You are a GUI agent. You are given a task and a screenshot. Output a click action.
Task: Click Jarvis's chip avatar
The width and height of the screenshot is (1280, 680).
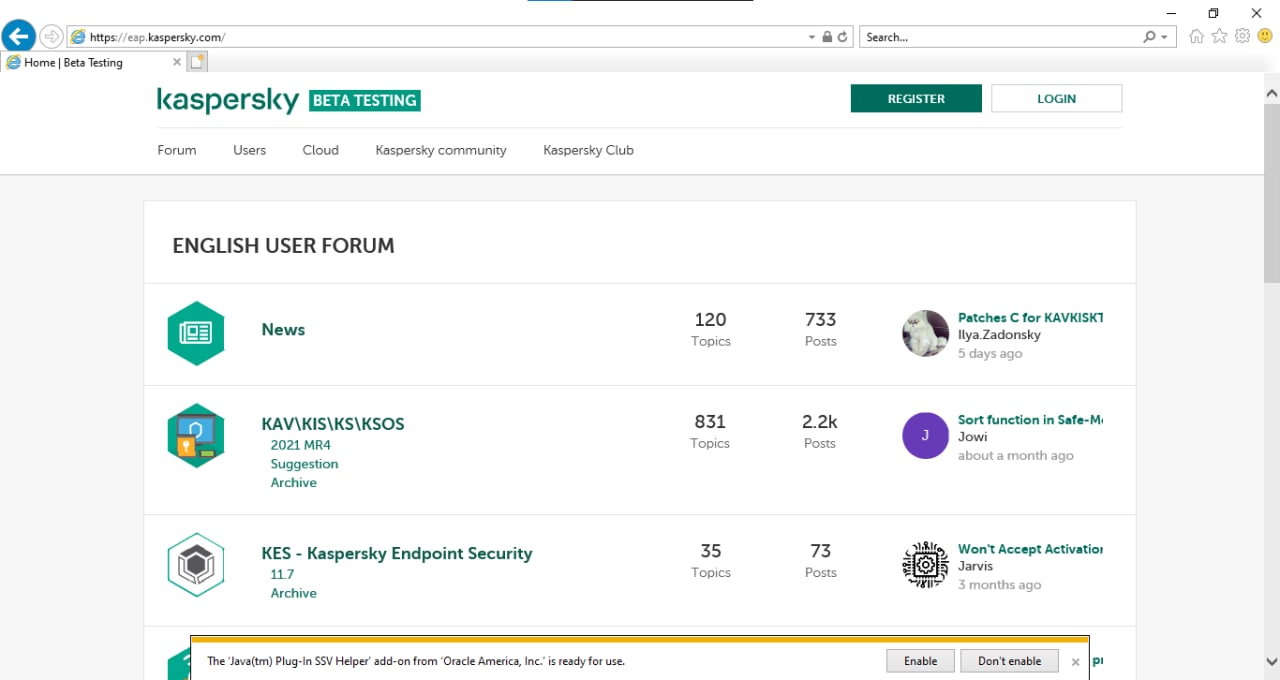click(925, 565)
